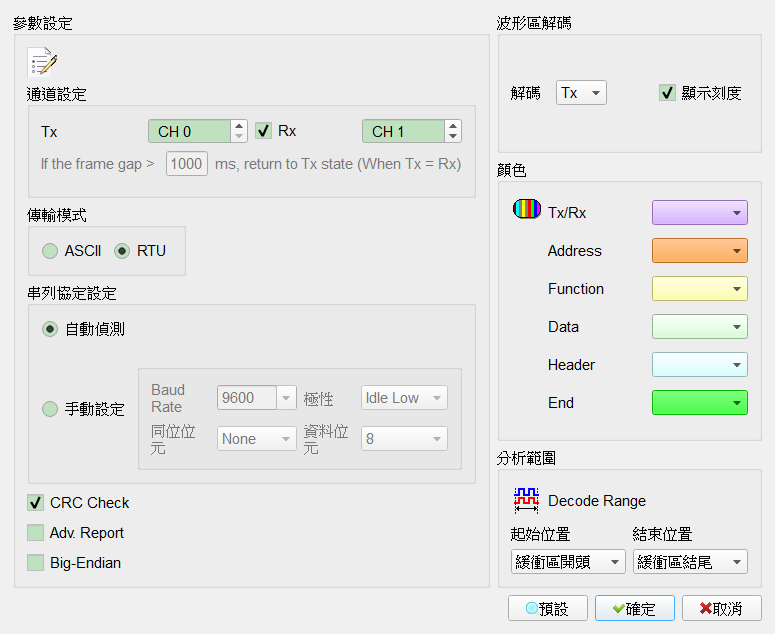775x634 pixels.
Task: Enable the Adv. Report checkbox
Action: 36,533
